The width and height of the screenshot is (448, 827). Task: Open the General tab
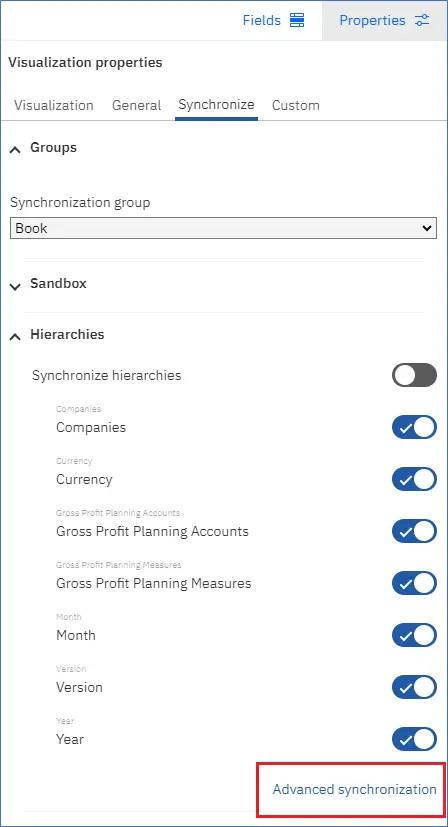(137, 105)
